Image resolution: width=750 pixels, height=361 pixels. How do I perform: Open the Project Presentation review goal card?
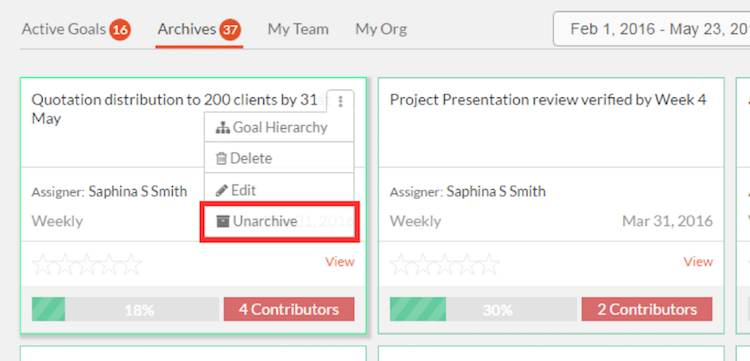coord(548,100)
